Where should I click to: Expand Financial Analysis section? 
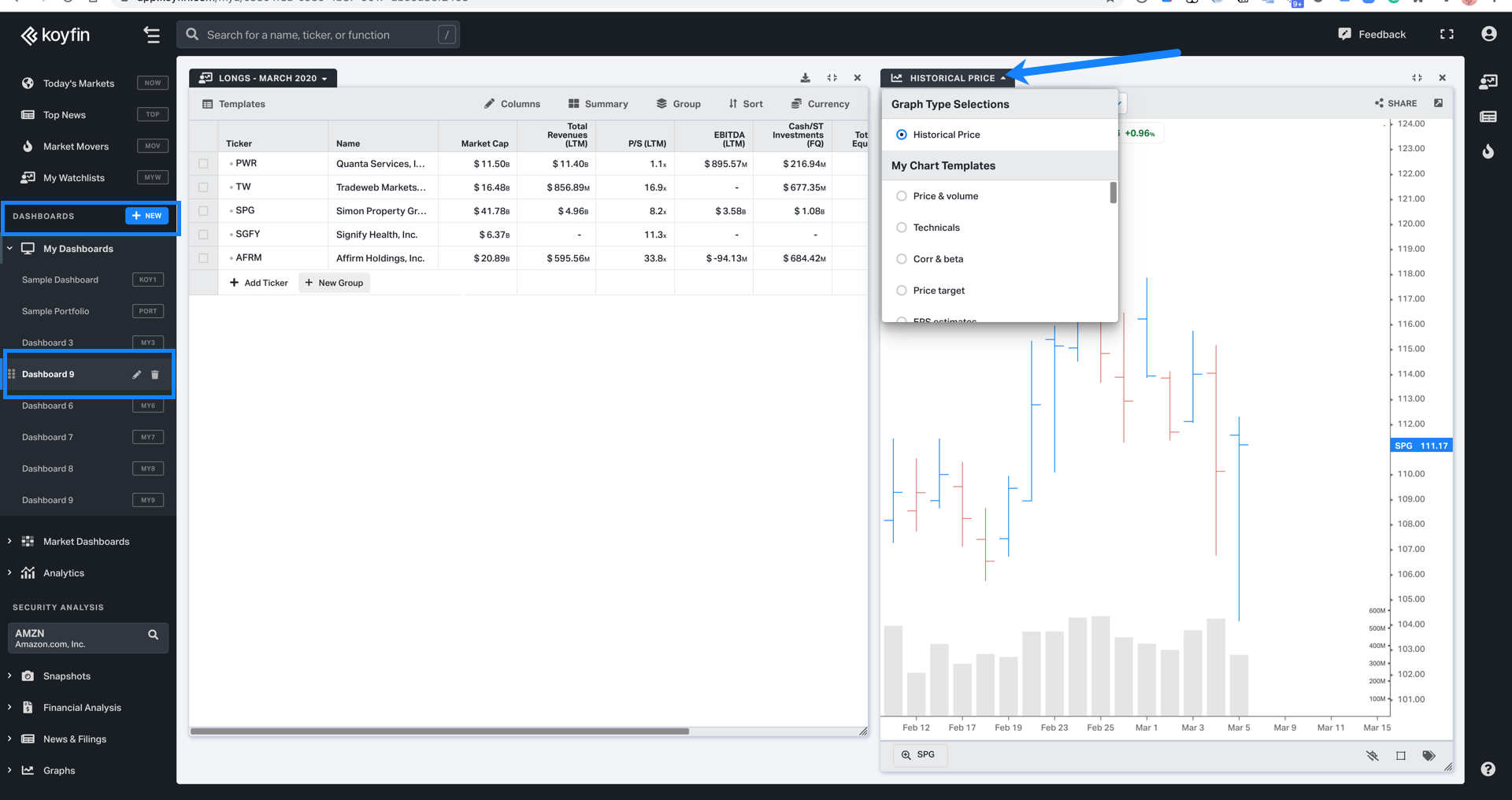click(9, 708)
